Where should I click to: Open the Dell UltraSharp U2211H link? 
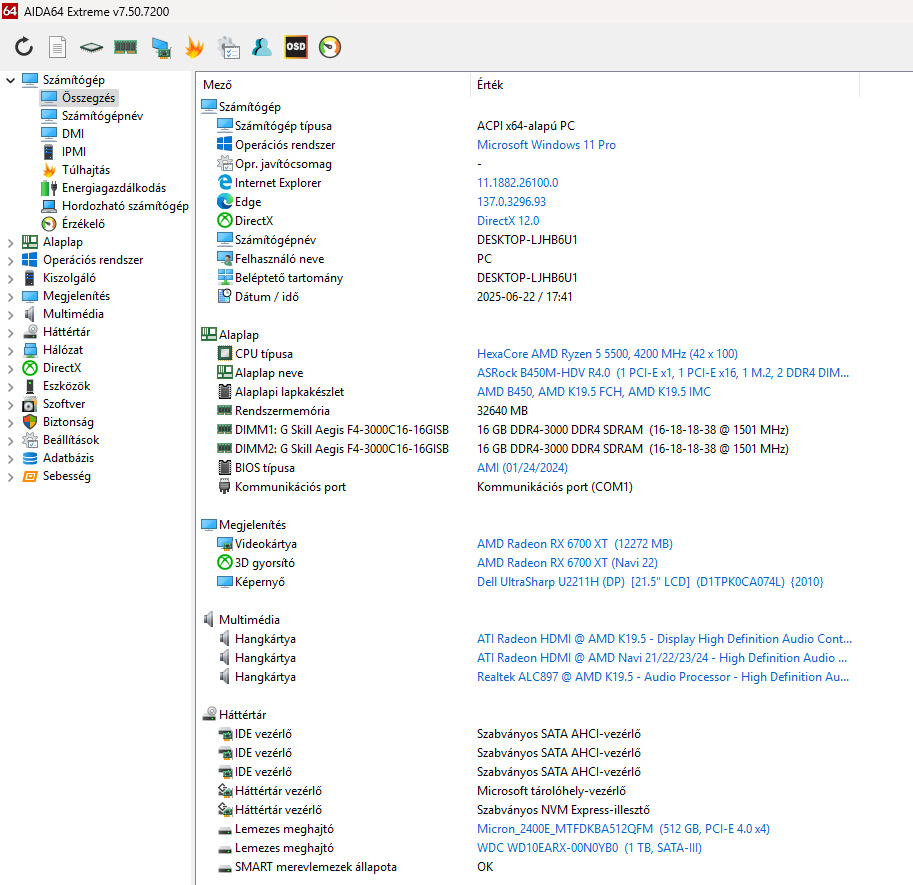[650, 582]
